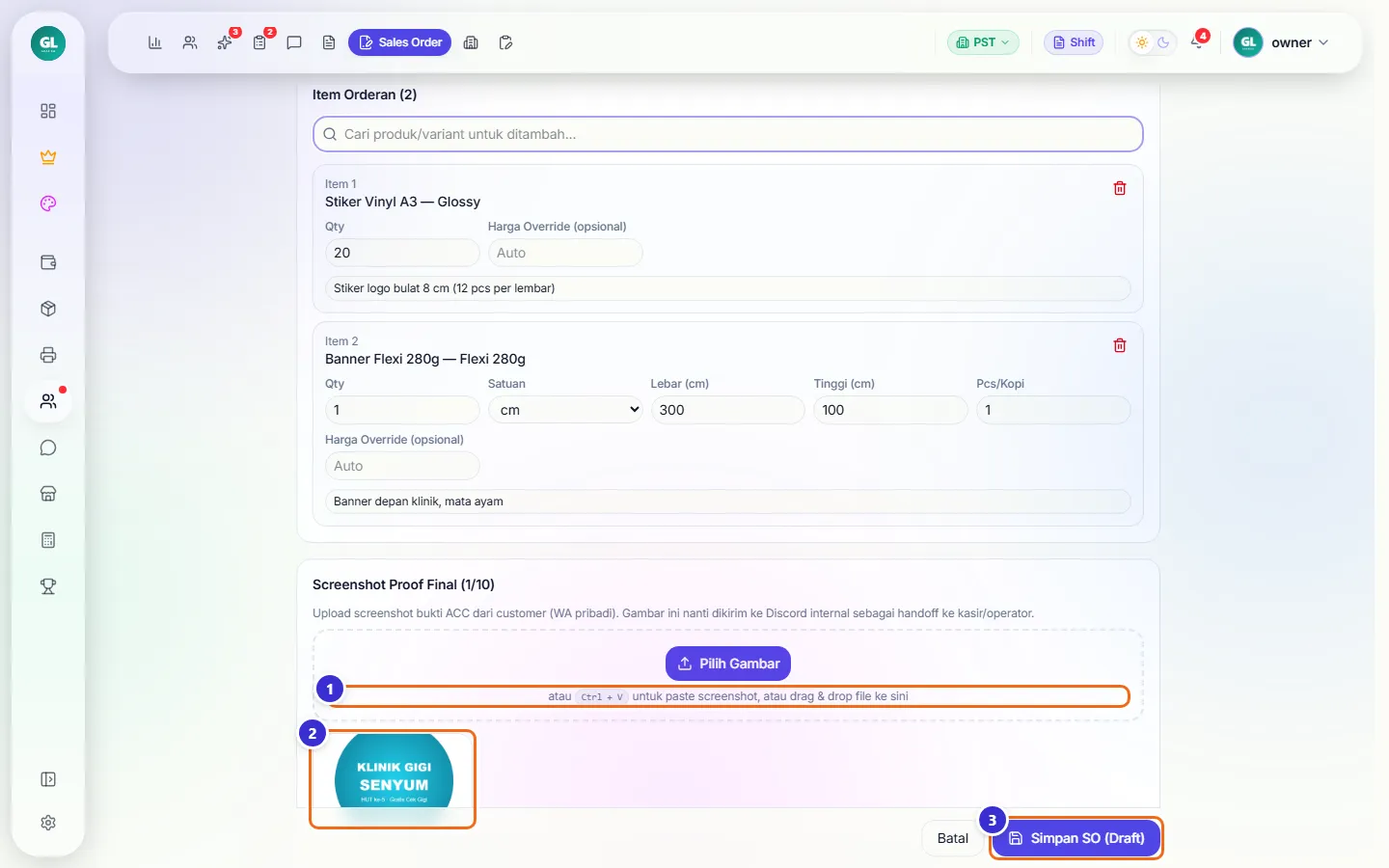The width and height of the screenshot is (1389, 868).
Task: Open the trophy icon in sidebar
Action: click(x=48, y=586)
